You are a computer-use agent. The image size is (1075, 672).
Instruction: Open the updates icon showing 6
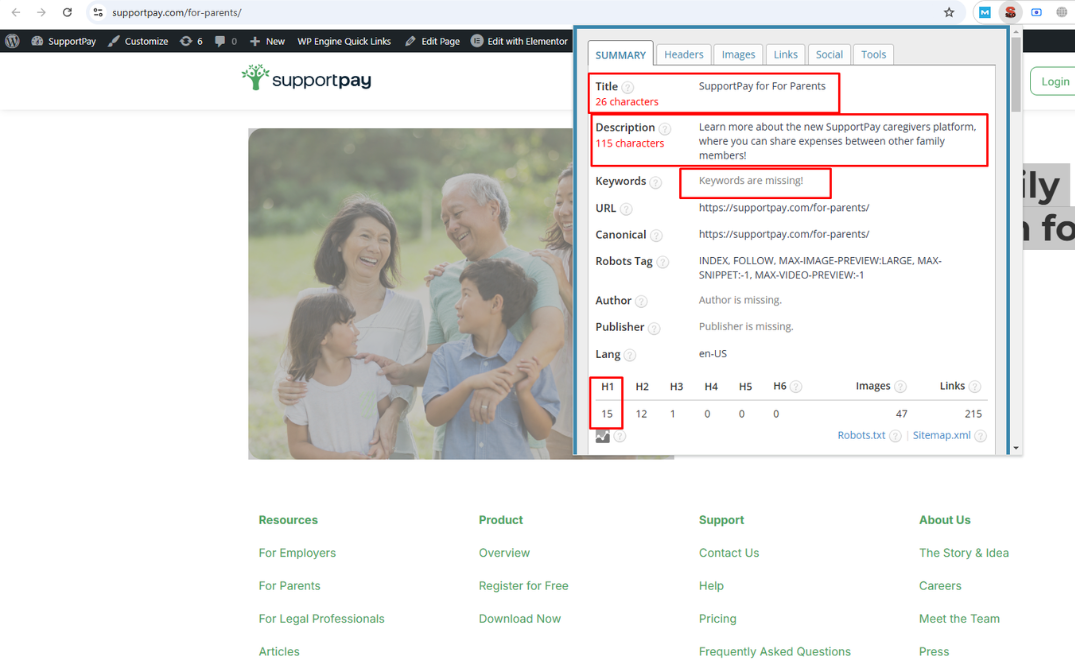(x=190, y=41)
